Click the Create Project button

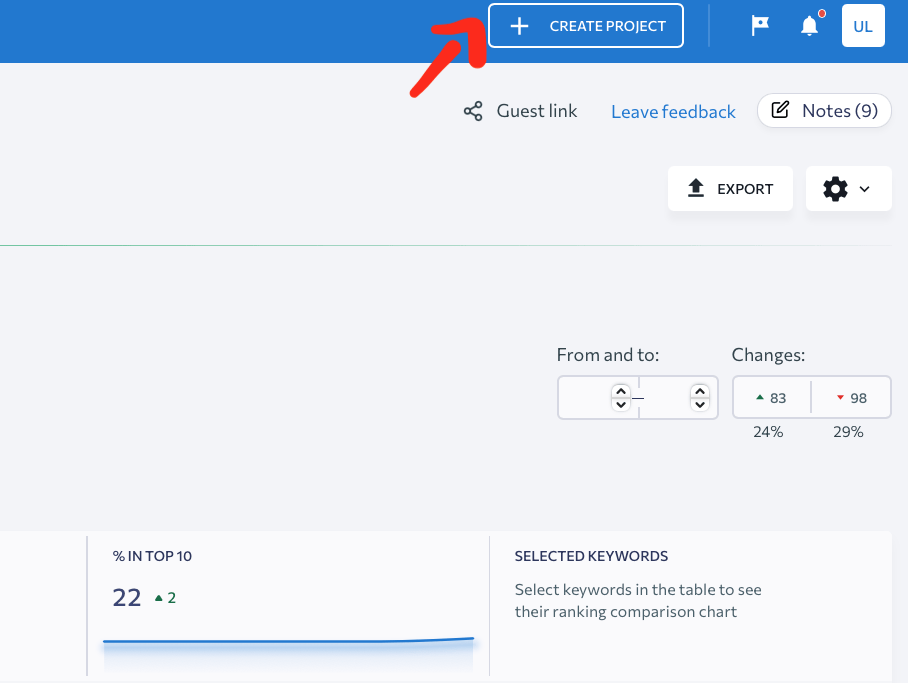[x=586, y=26]
